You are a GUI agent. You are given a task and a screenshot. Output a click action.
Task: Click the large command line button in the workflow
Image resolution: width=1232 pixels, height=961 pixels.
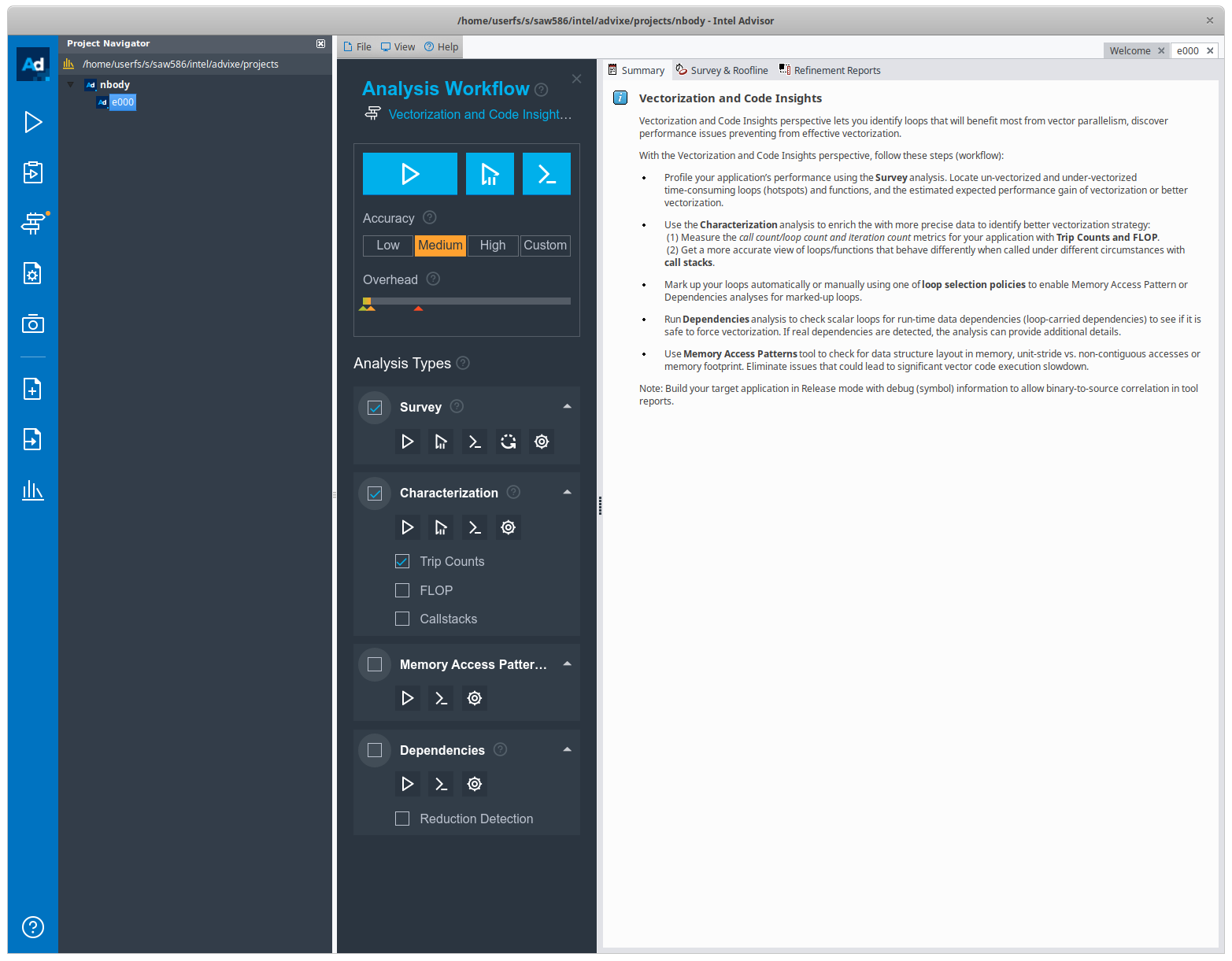(547, 174)
